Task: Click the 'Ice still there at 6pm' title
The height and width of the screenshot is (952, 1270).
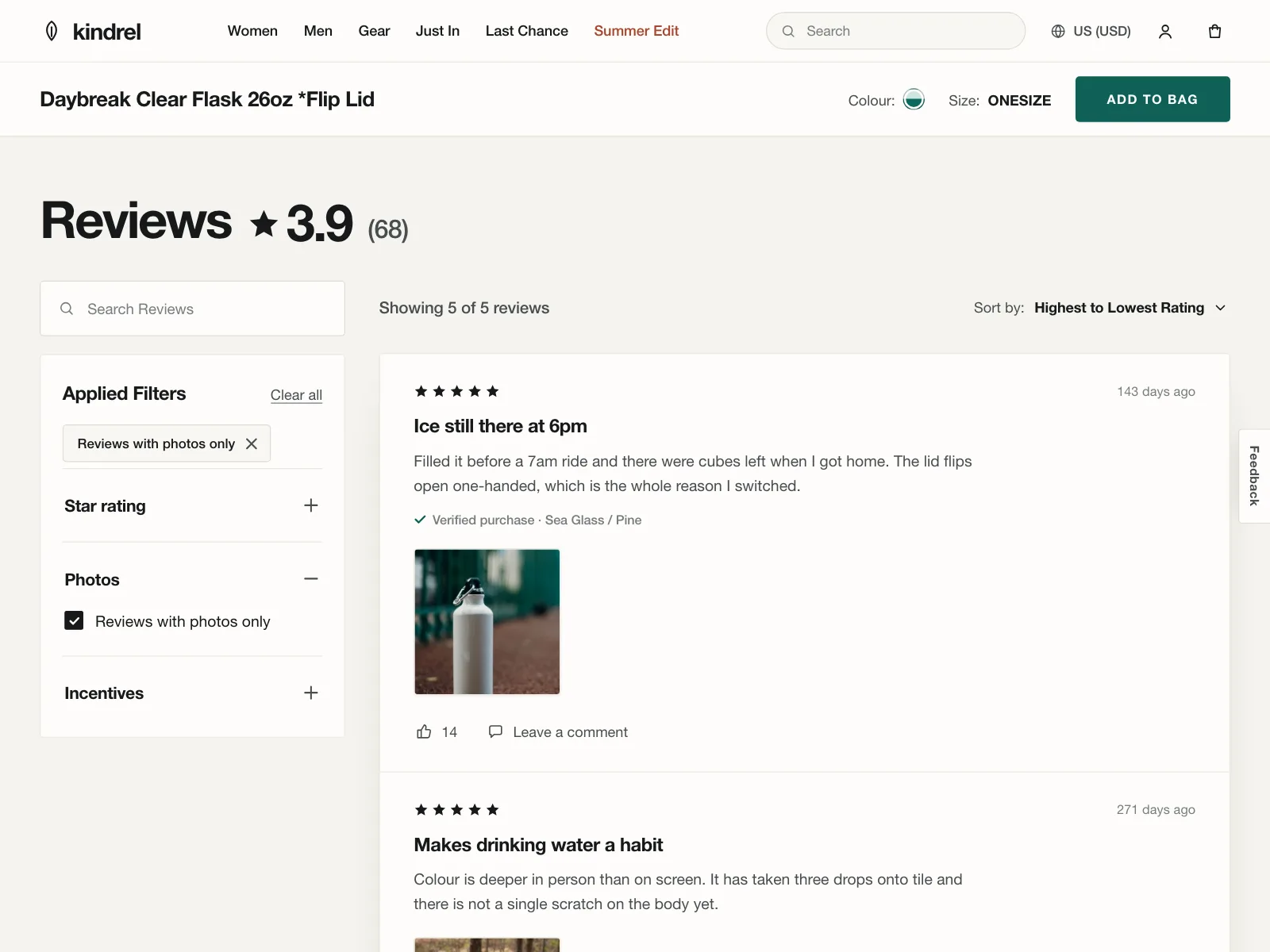Action: [x=500, y=426]
